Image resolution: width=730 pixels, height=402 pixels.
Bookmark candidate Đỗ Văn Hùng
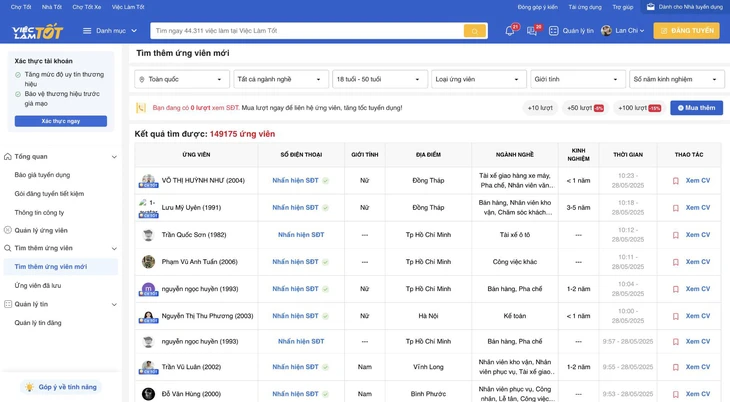coord(676,394)
